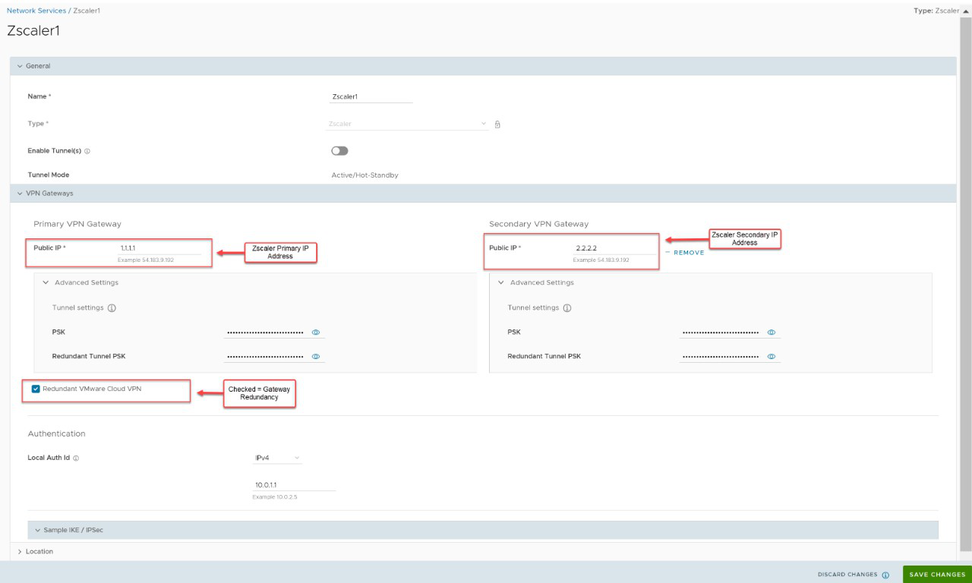Open the IPv4 Local Auth Id dropdown
This screenshot has width=972, height=583.
277,458
